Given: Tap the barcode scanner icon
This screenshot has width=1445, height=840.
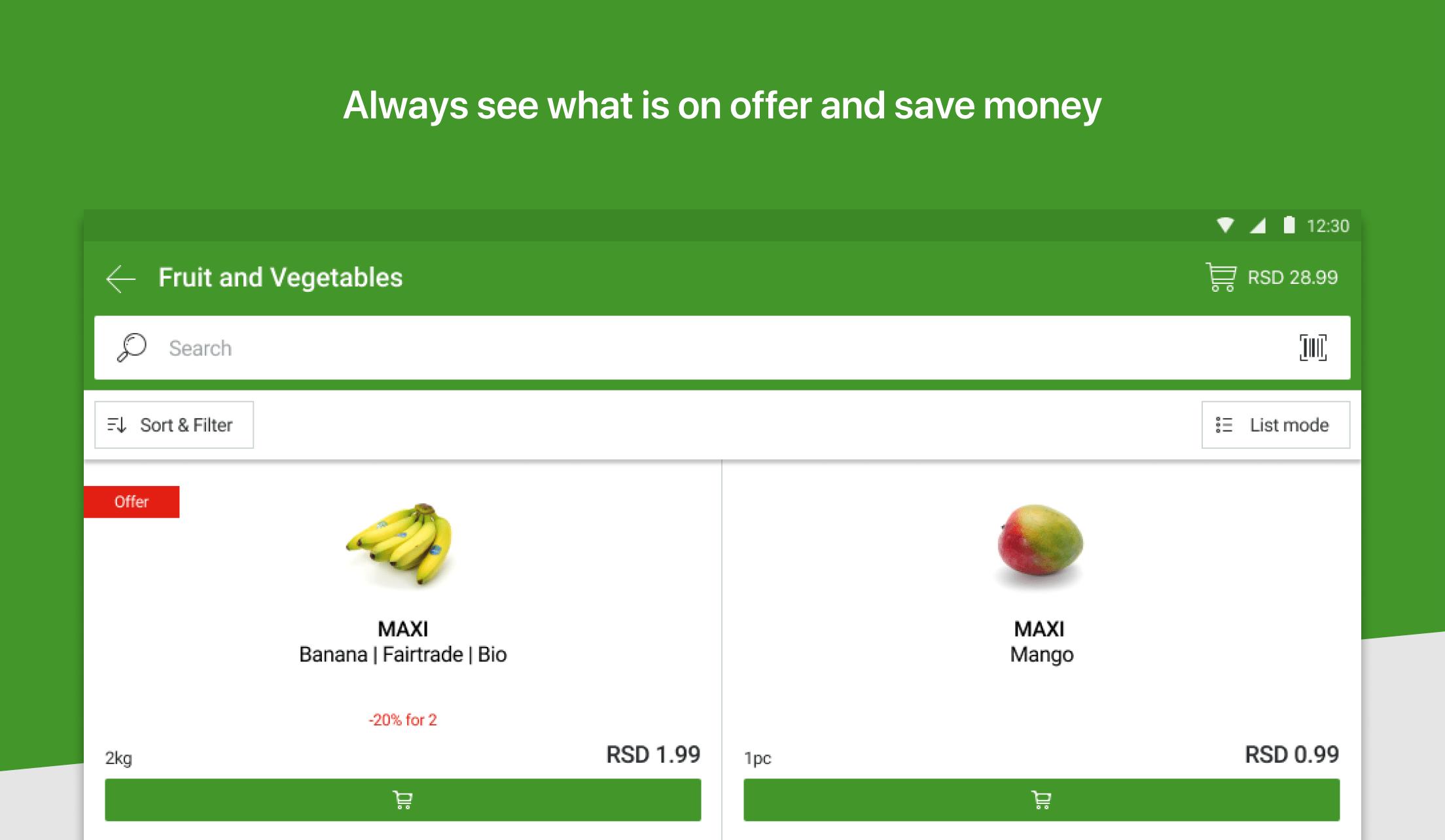Looking at the screenshot, I should tap(1313, 347).
